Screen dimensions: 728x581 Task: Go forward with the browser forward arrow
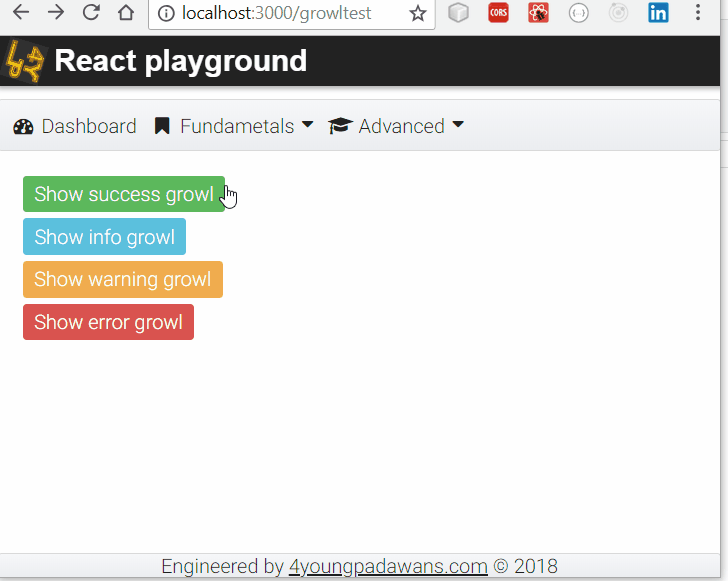[56, 12]
